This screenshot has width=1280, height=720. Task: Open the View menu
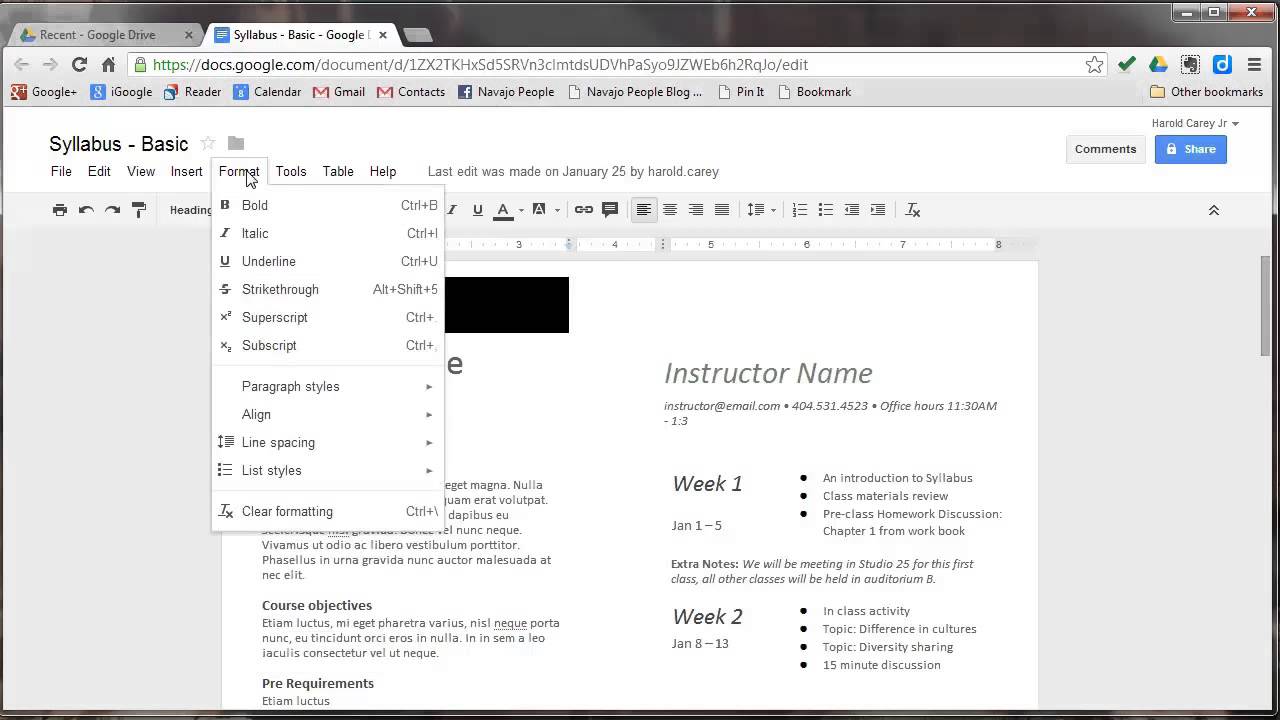141,171
